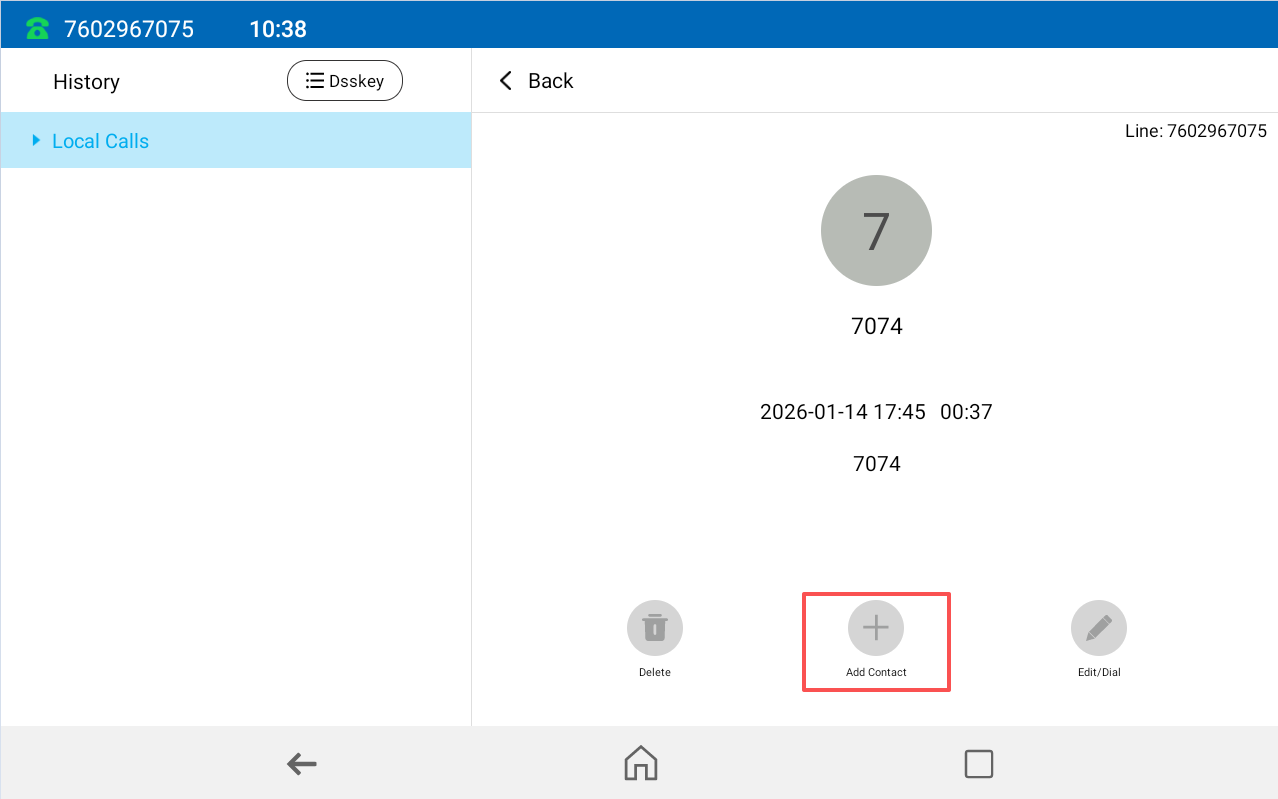
Task: Click the History panel title
Action: [86, 82]
